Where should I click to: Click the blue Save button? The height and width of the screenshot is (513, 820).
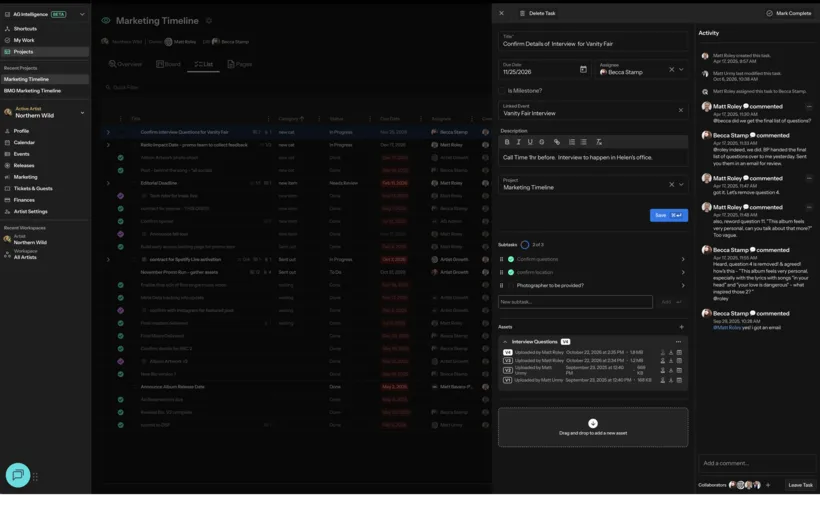[669, 215]
